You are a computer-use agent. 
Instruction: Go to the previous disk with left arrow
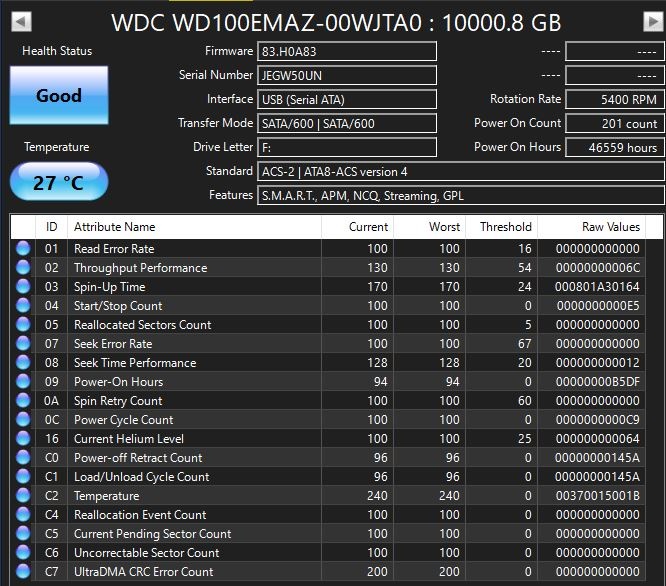[x=21, y=22]
